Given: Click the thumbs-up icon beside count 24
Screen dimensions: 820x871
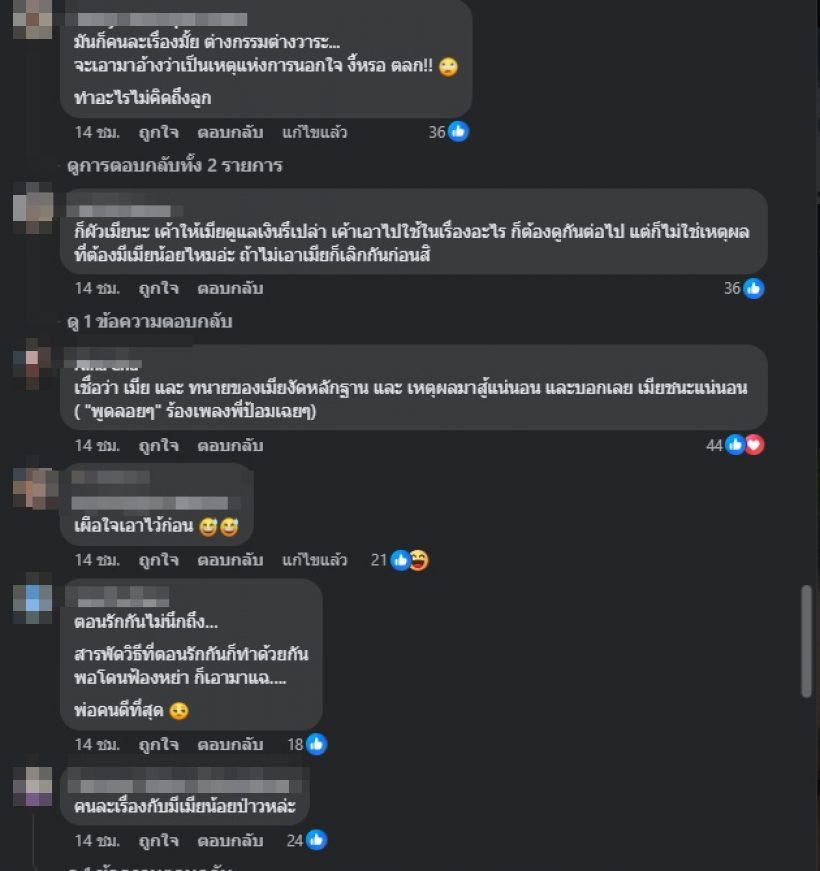Looking at the screenshot, I should (x=316, y=840).
